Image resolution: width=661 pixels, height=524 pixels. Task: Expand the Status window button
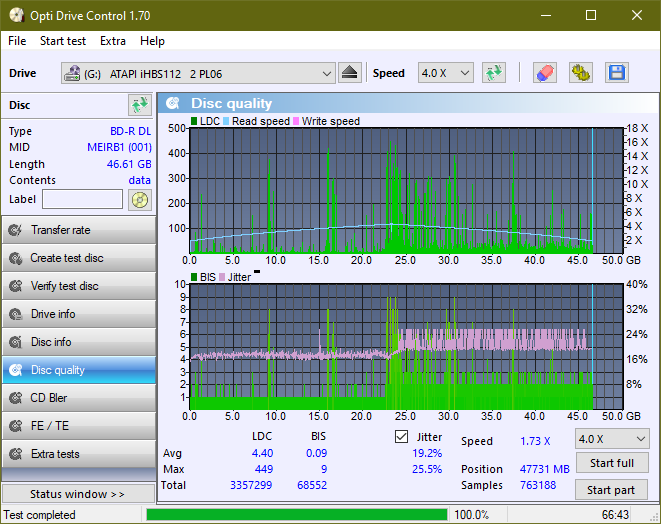tap(78, 494)
